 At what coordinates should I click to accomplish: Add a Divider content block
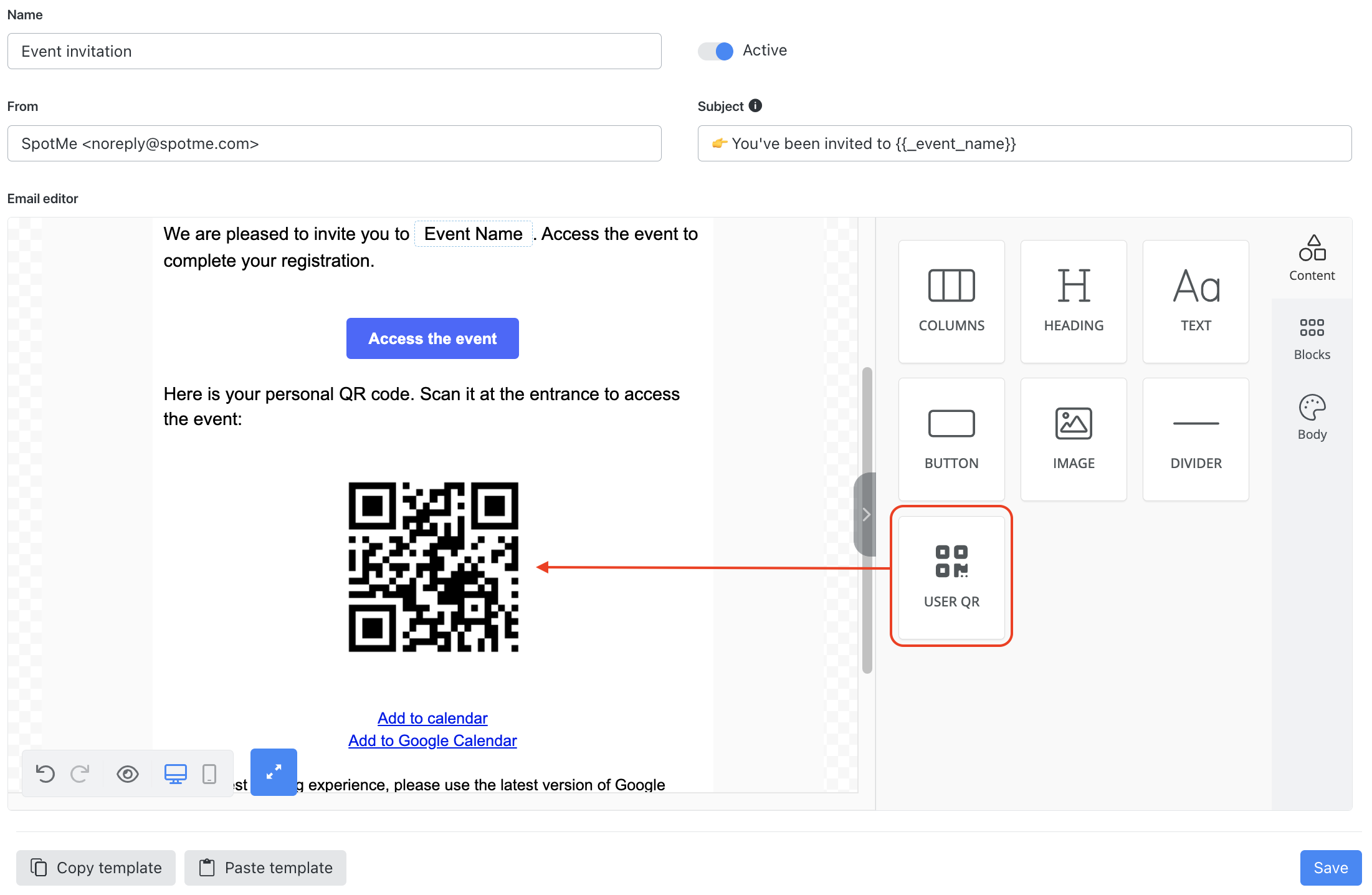pos(1196,439)
